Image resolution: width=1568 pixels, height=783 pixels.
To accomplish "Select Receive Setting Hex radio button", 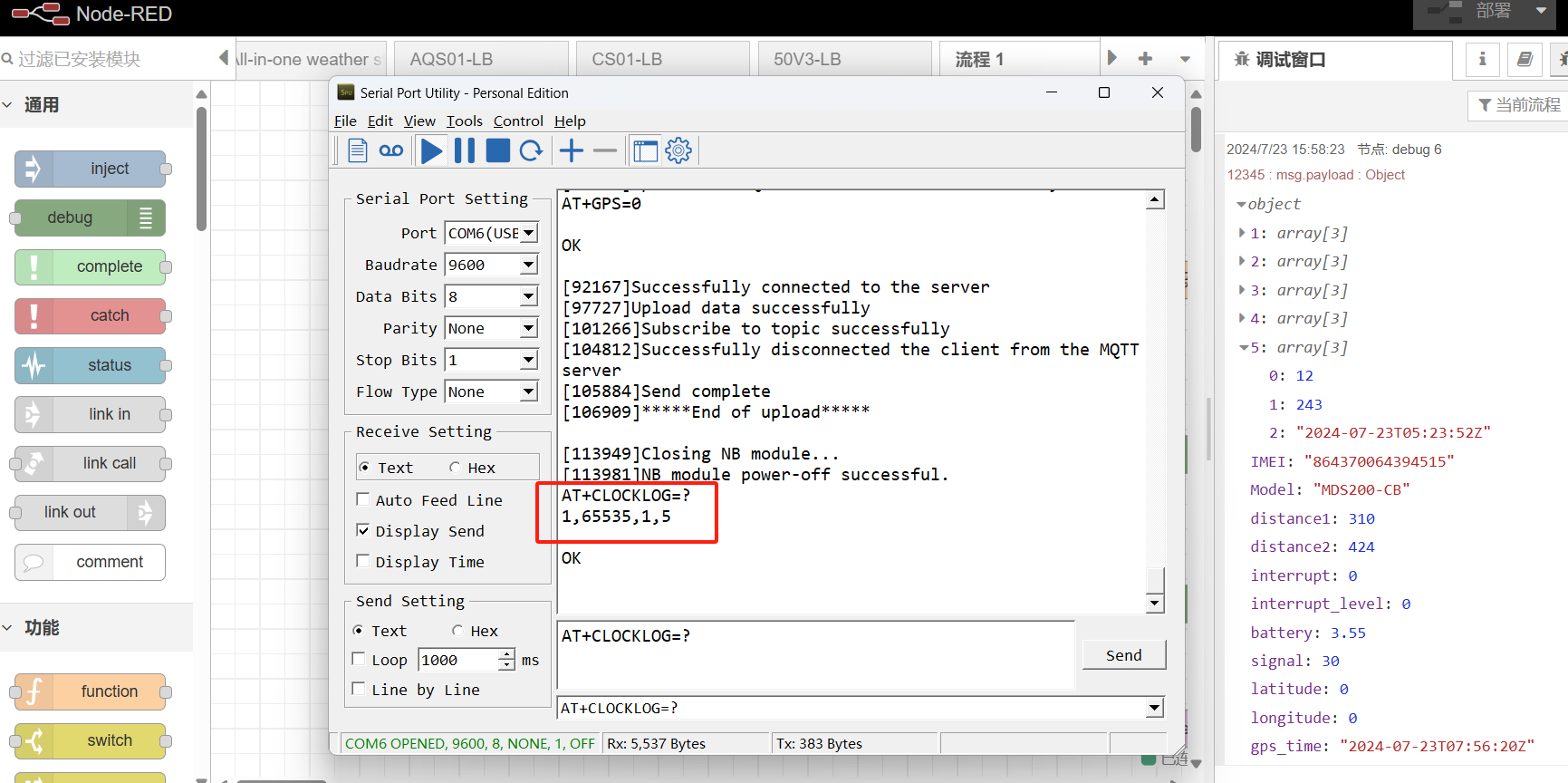I will (456, 468).
